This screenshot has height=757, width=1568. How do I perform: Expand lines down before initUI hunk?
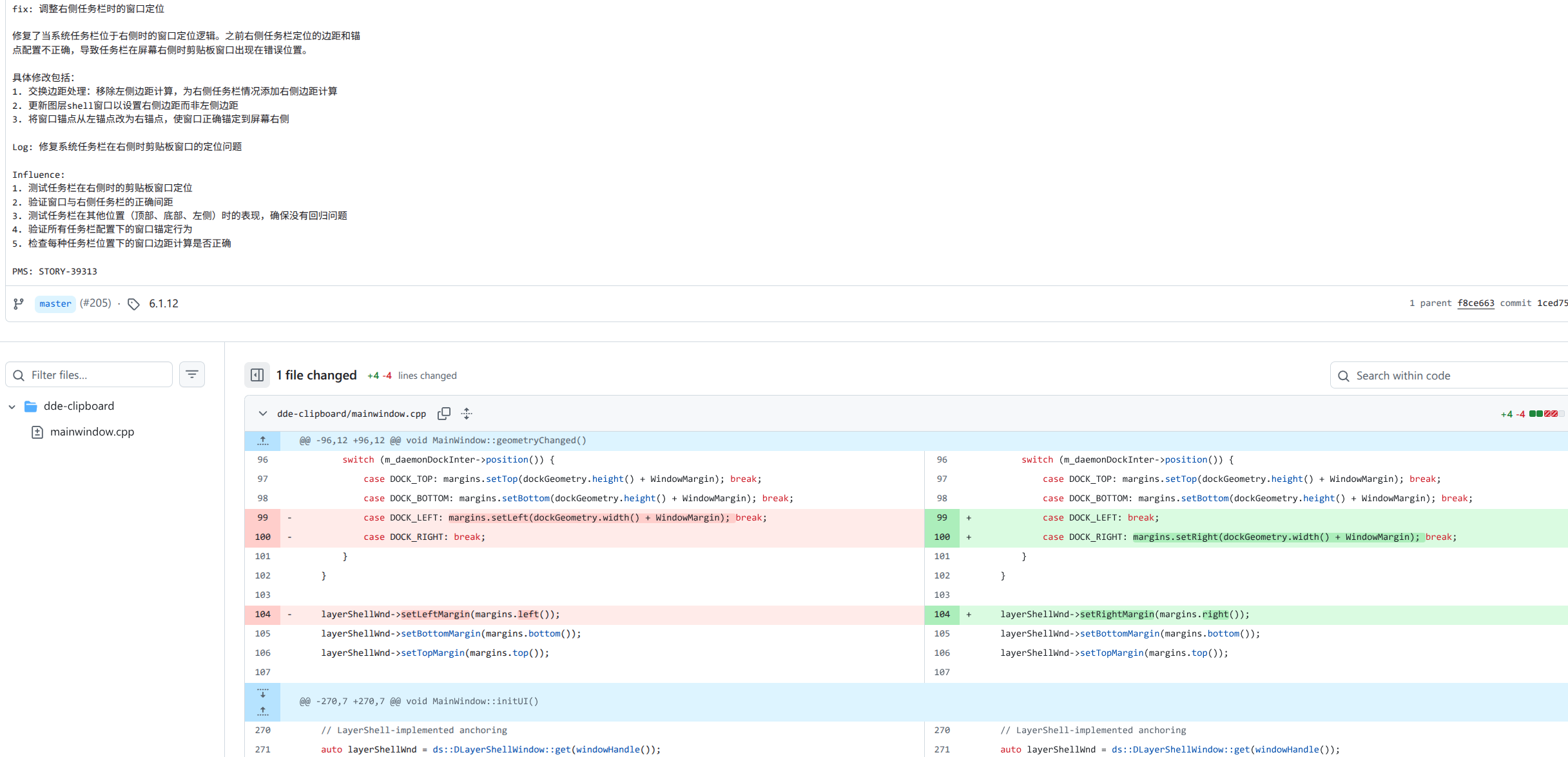click(263, 693)
